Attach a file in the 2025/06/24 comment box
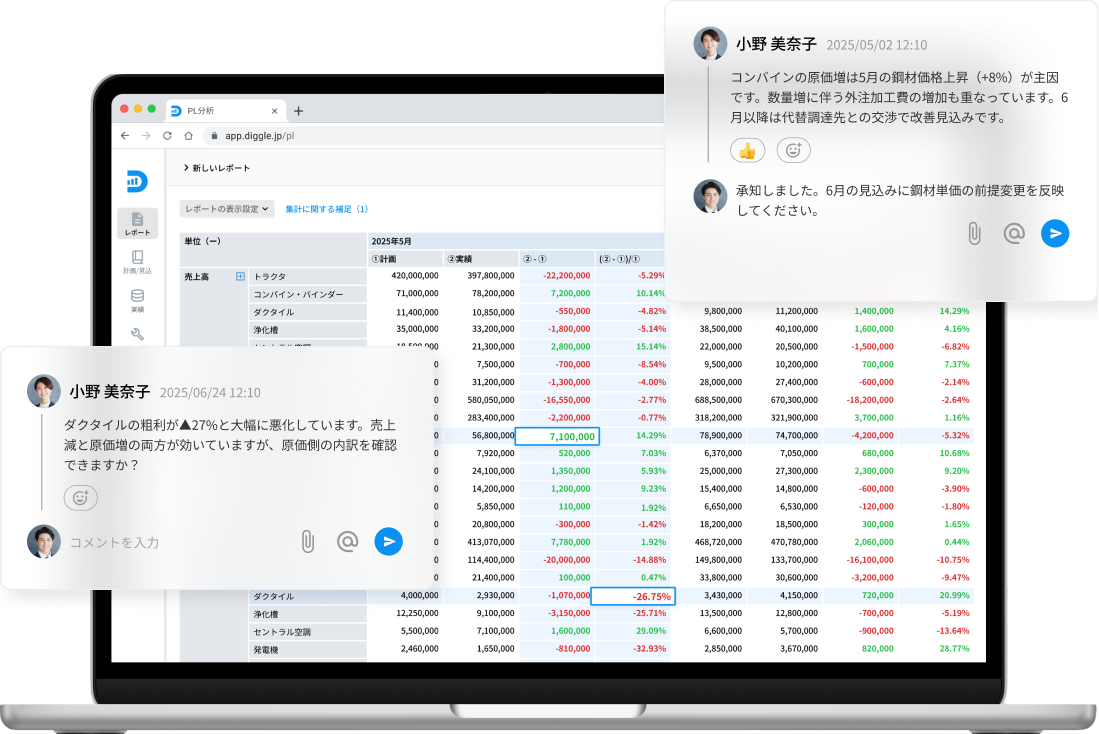This screenshot has width=1099, height=734. pos(308,542)
